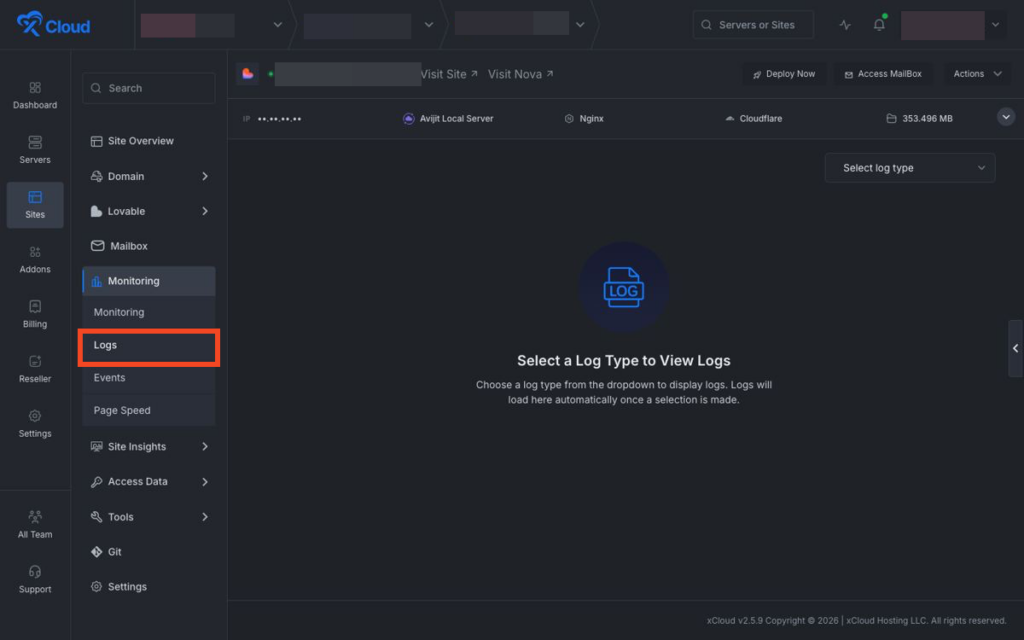This screenshot has height=640, width=1024.
Task: Click the activity pulse icon in header
Action: 845,25
